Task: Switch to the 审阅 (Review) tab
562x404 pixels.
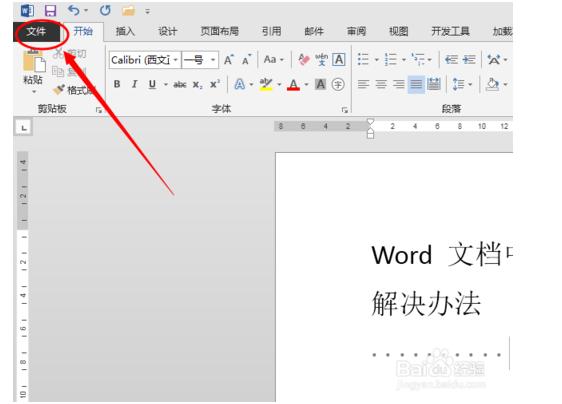Action: coord(356,32)
